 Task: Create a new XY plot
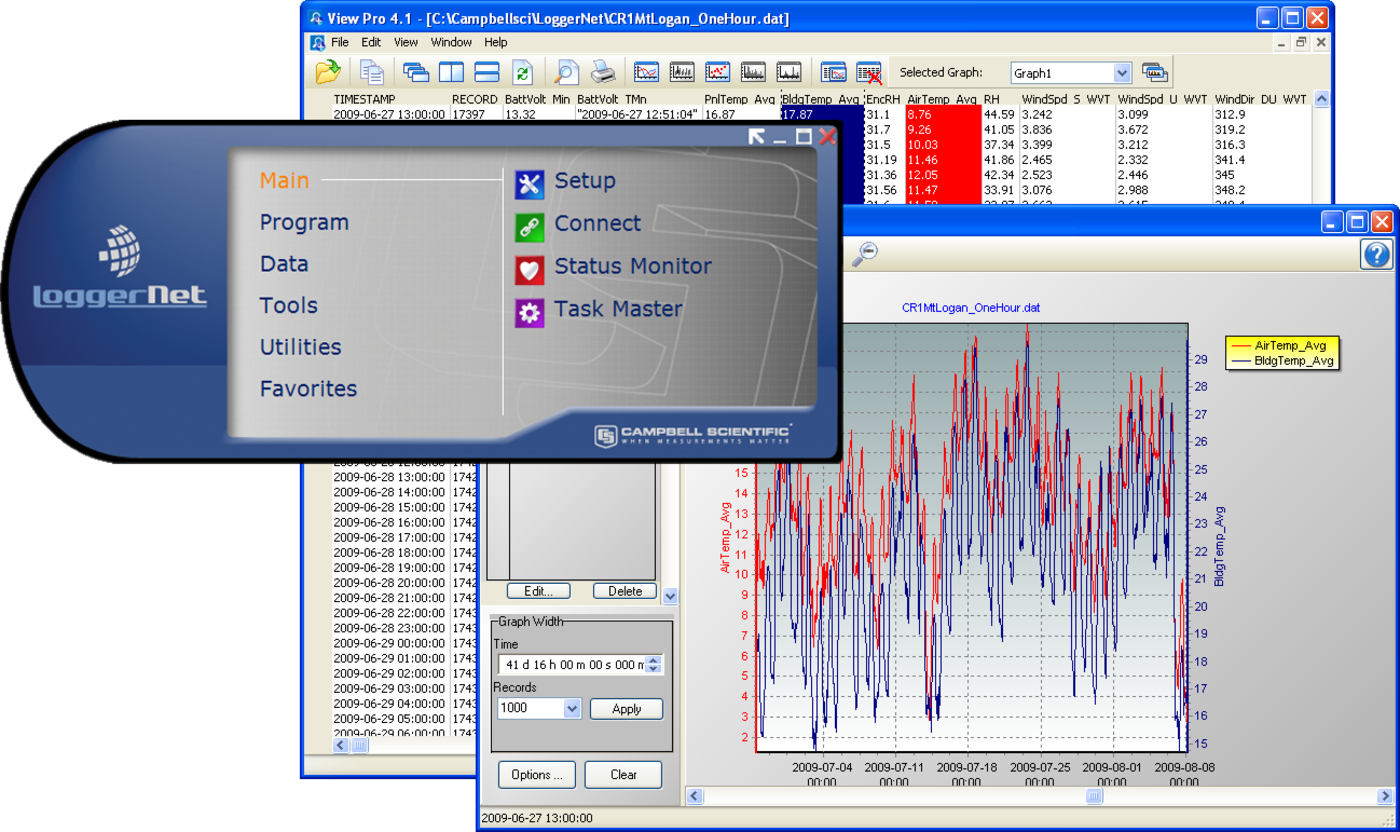pyautogui.click(x=717, y=72)
